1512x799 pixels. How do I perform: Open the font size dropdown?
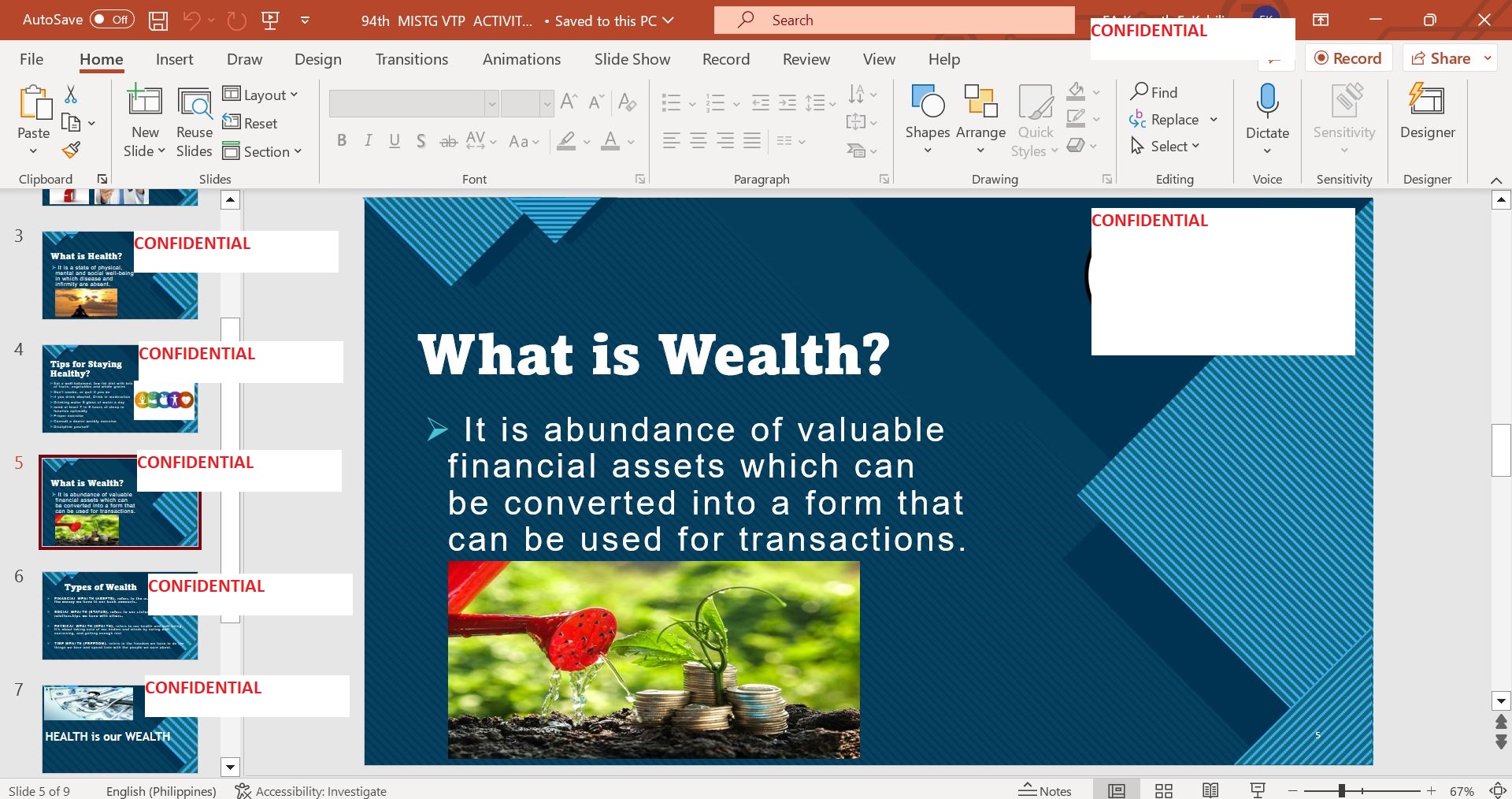(547, 103)
